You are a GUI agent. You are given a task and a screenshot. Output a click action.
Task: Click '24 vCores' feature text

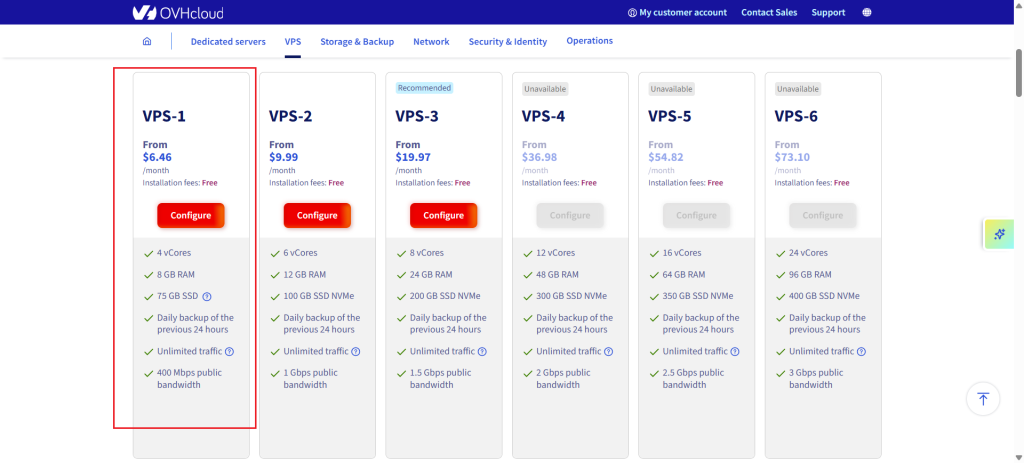point(808,253)
